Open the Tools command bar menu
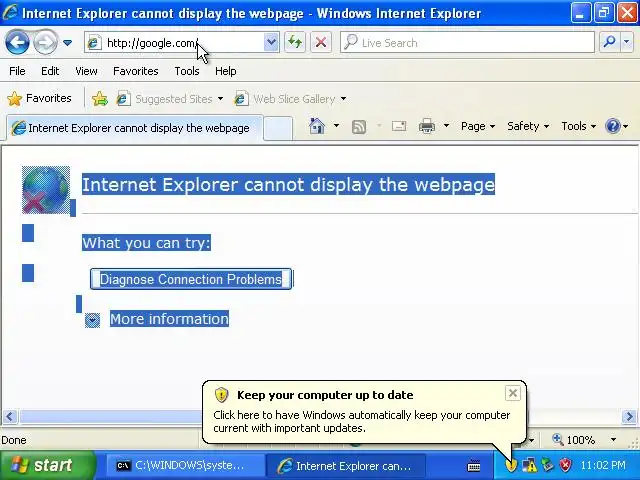Screen dimensions: 640x480 [578, 126]
